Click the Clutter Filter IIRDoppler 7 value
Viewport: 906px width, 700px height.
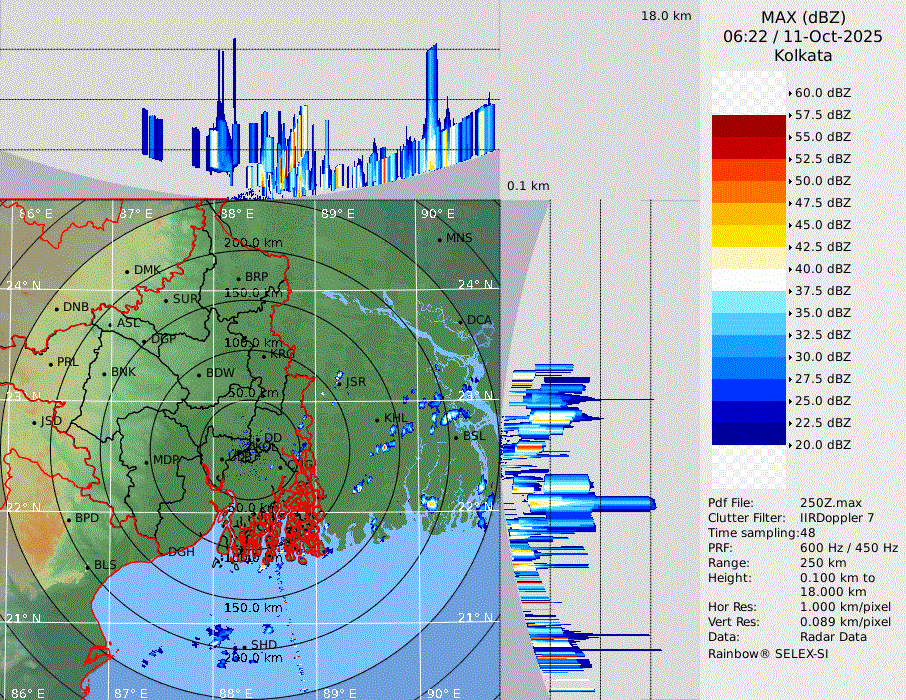pos(837,518)
